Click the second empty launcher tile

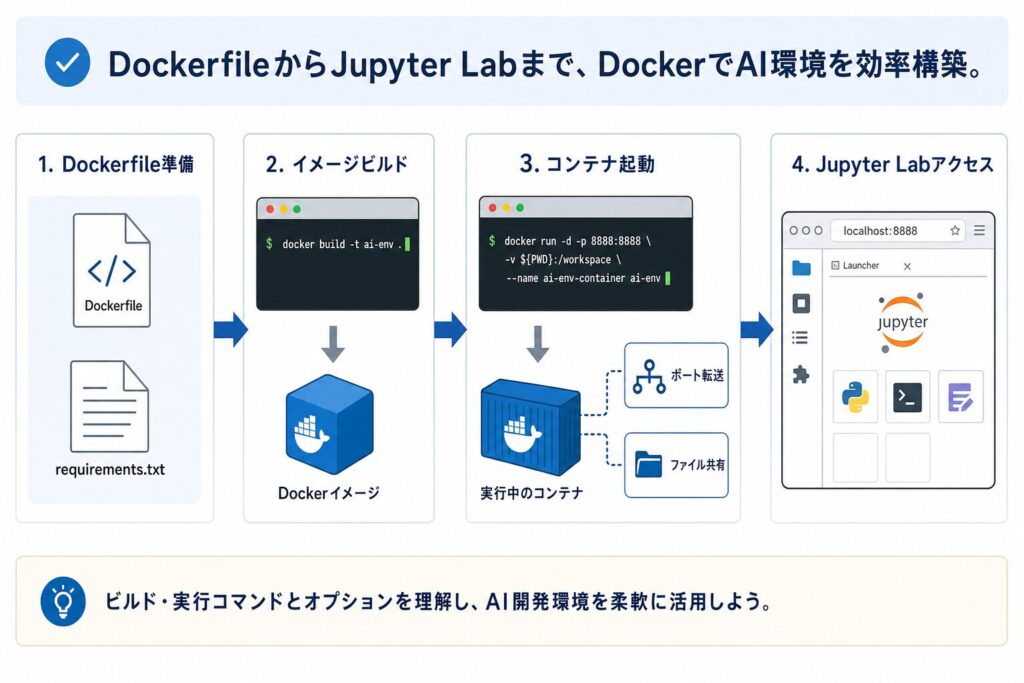click(x=908, y=457)
